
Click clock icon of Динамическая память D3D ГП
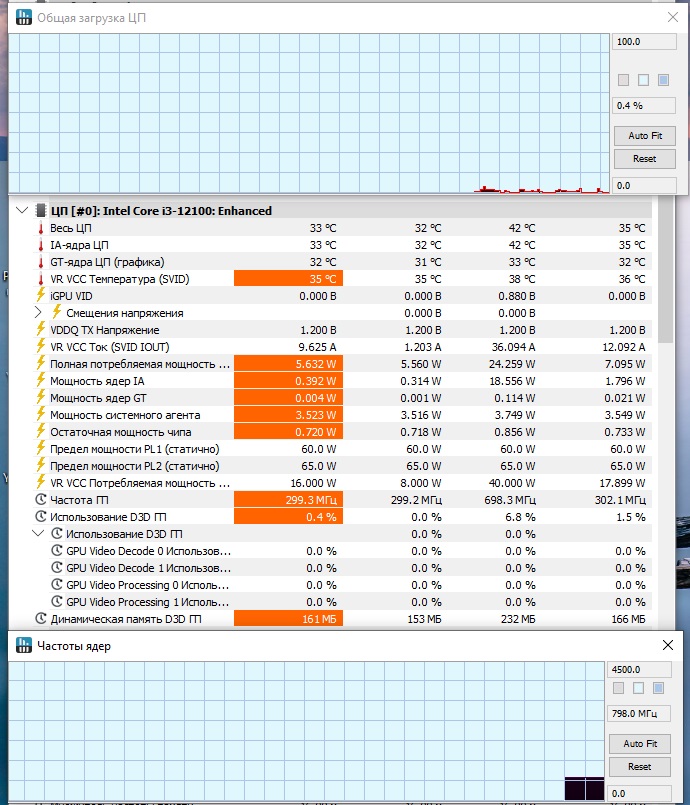[41, 618]
